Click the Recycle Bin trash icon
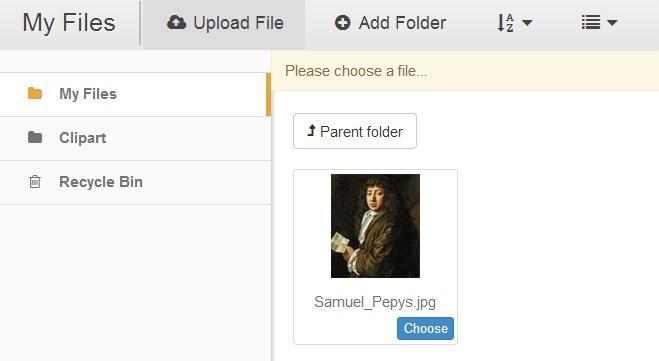 (x=35, y=182)
